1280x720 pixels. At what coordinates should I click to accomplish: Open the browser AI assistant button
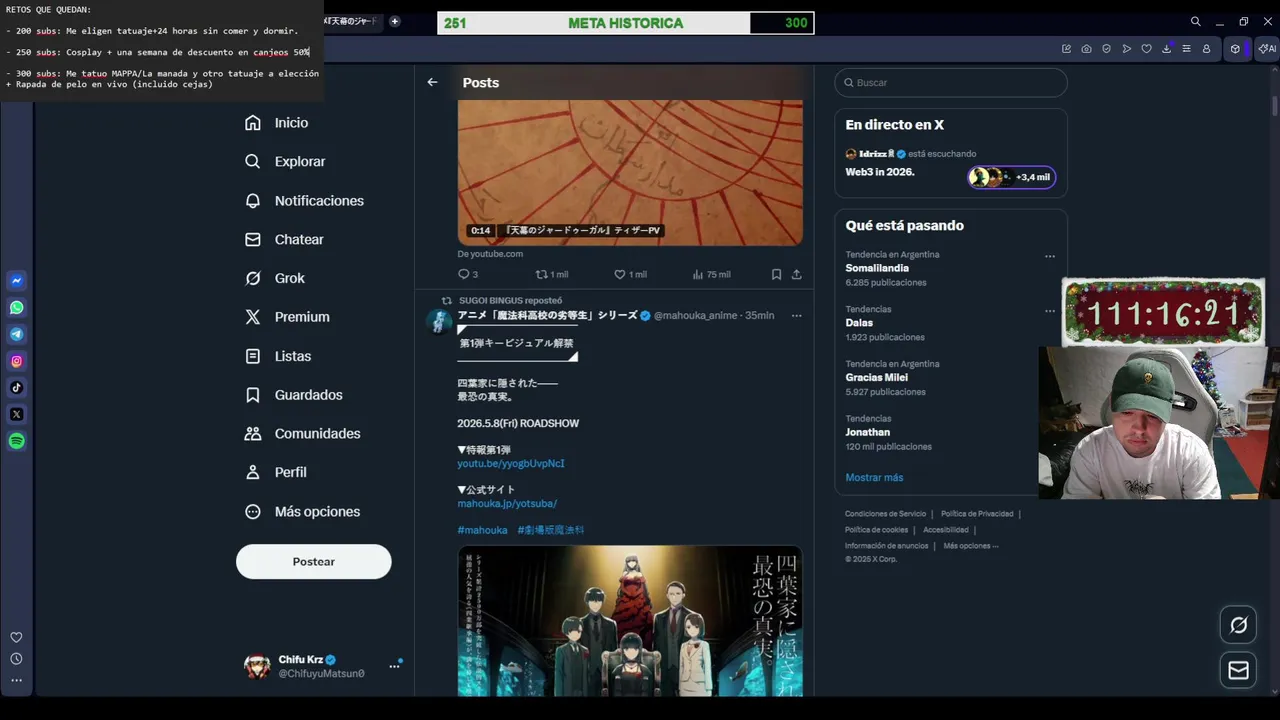pos(1267,49)
